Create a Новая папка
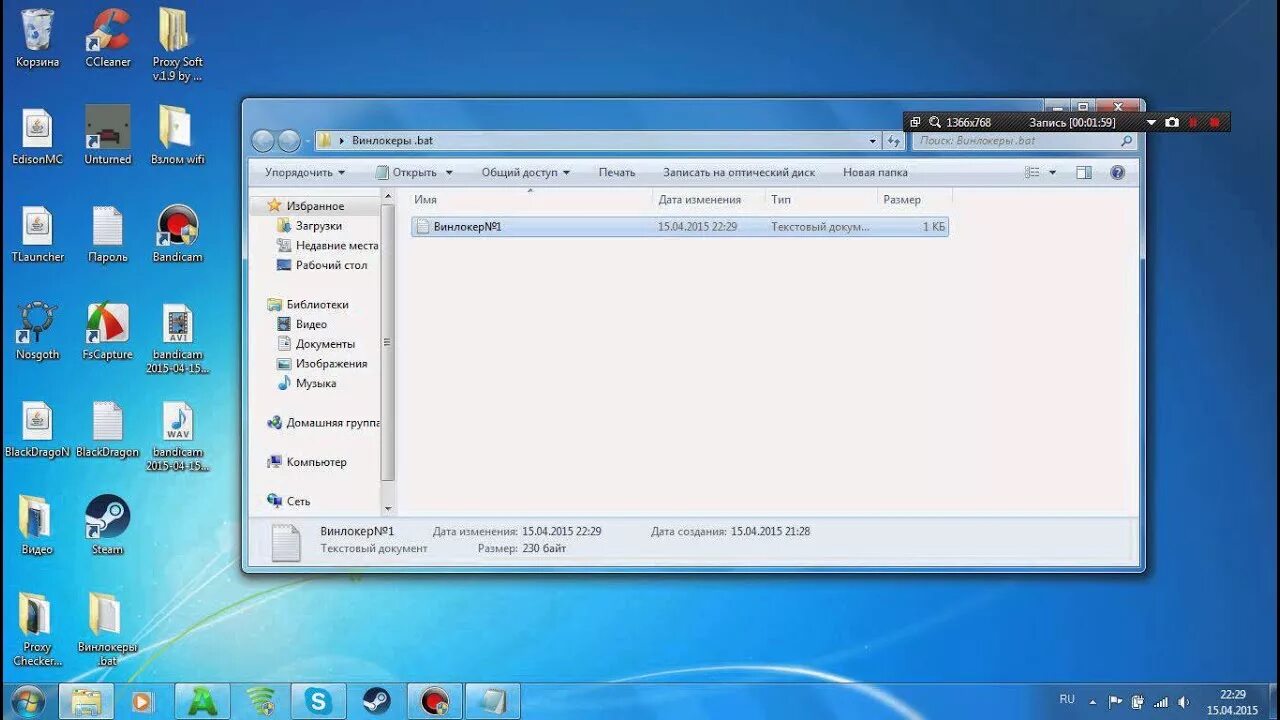 point(875,172)
